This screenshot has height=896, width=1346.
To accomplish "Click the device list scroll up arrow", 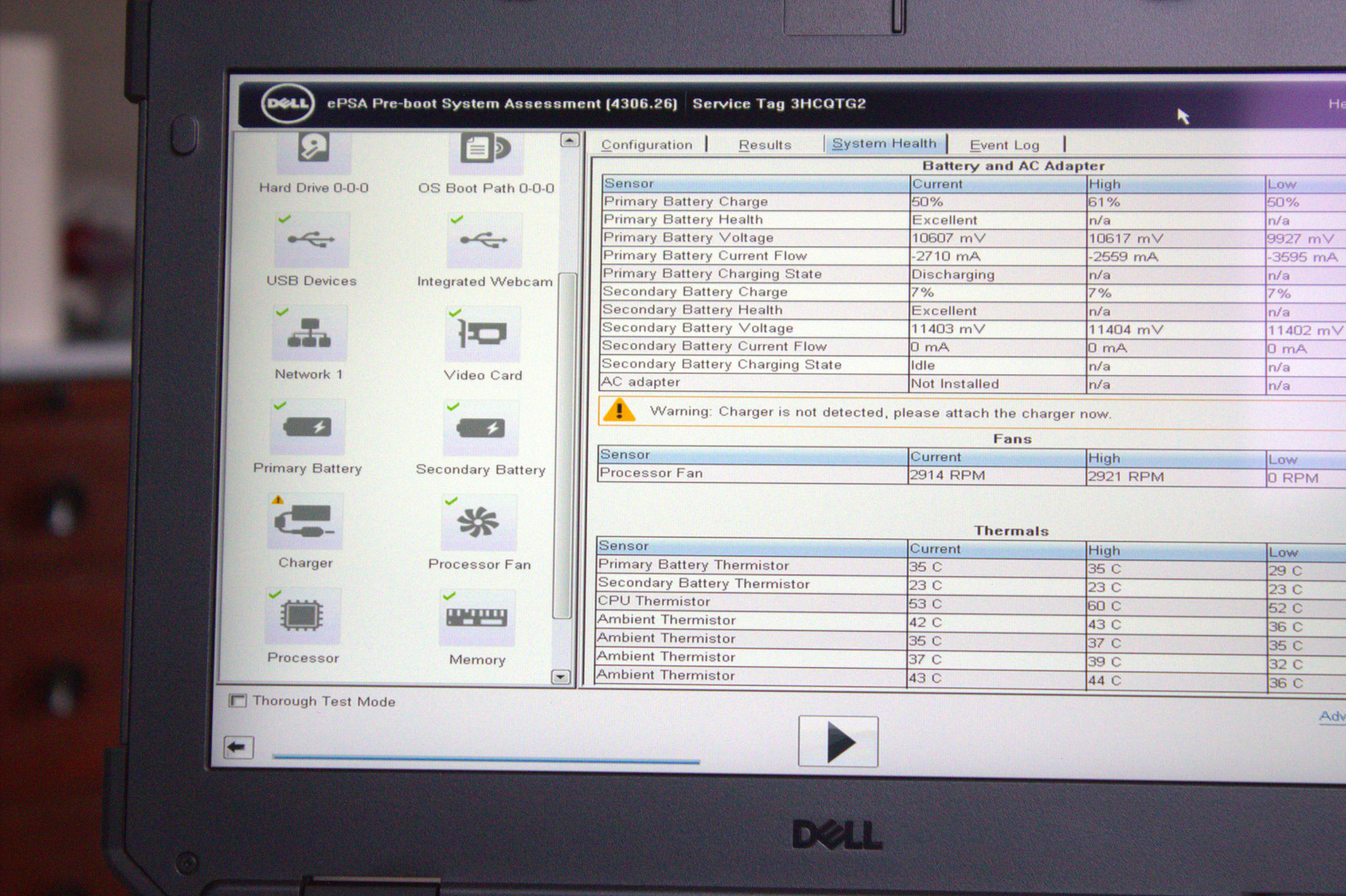I will pos(570,140).
